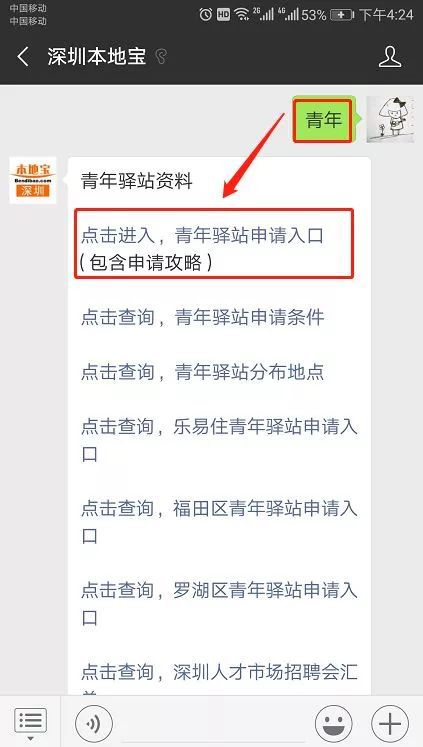
Task: Open the 福田区青年驿站申请入口 link
Action: click(x=219, y=522)
